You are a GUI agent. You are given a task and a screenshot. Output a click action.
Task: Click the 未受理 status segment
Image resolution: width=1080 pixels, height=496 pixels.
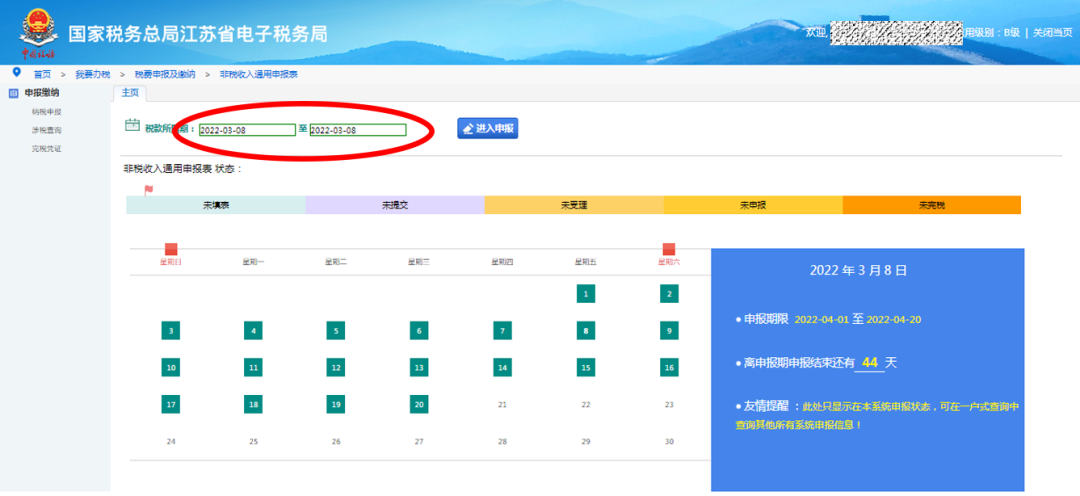[x=574, y=205]
